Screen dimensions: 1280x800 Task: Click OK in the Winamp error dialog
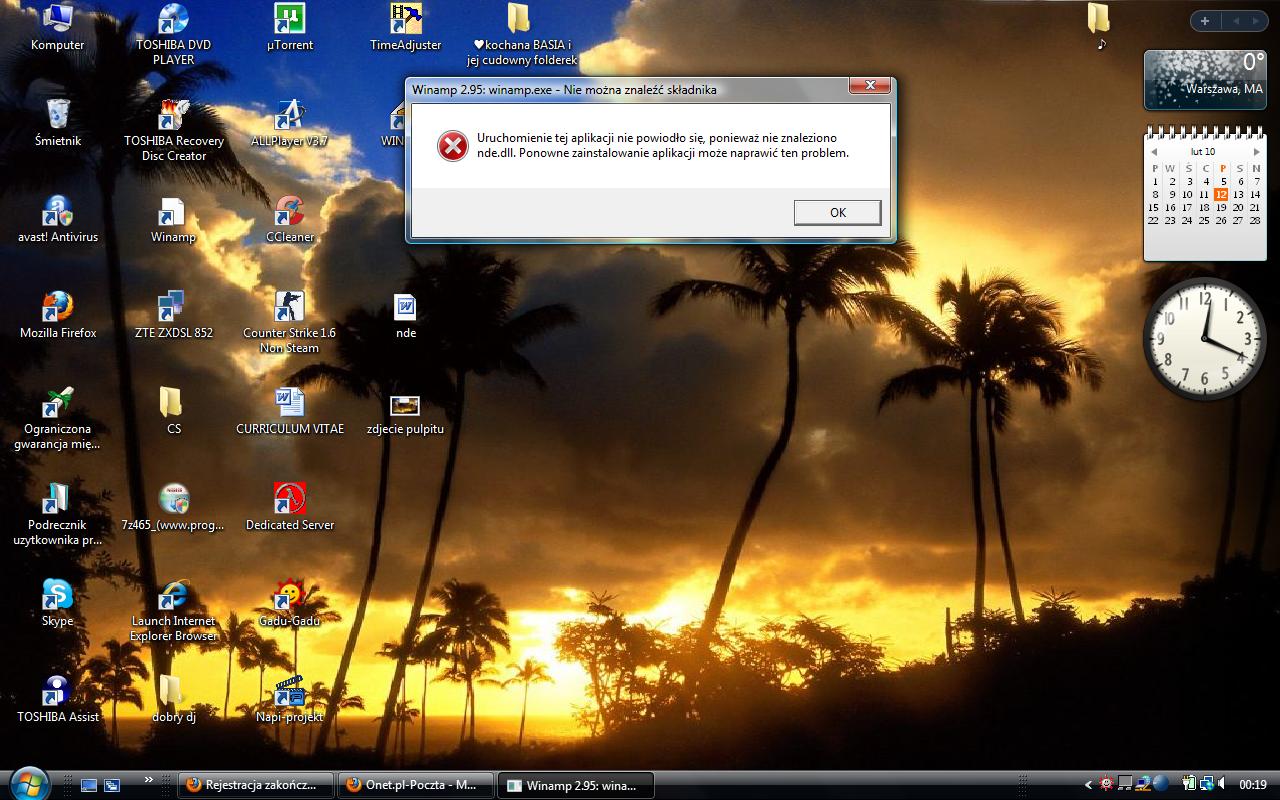click(837, 212)
